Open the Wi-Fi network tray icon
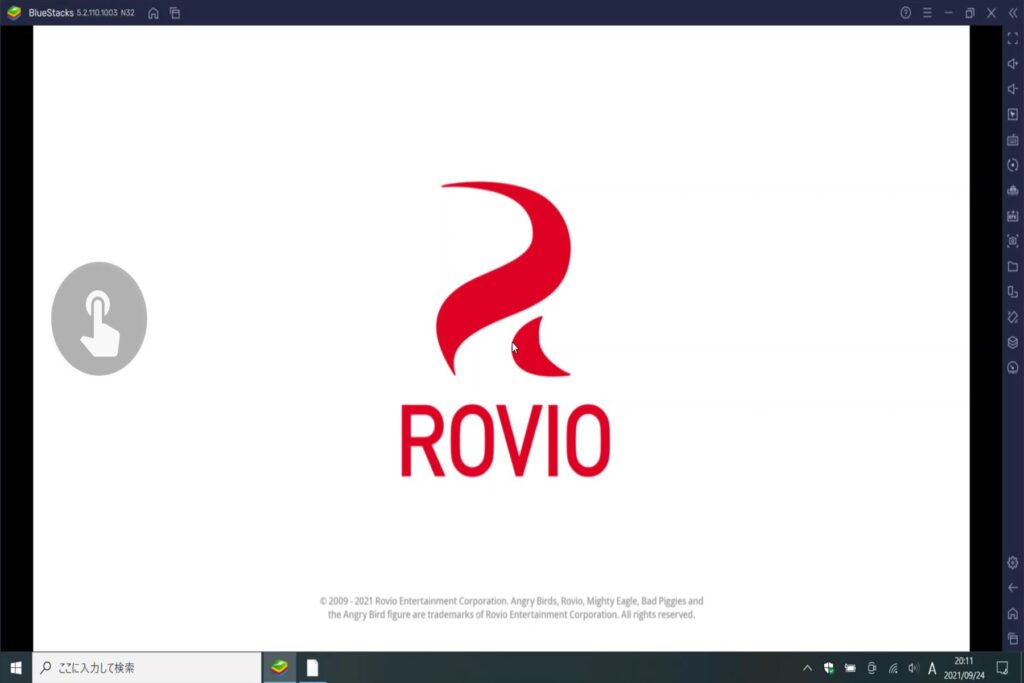The width and height of the screenshot is (1024, 683). (x=893, y=668)
